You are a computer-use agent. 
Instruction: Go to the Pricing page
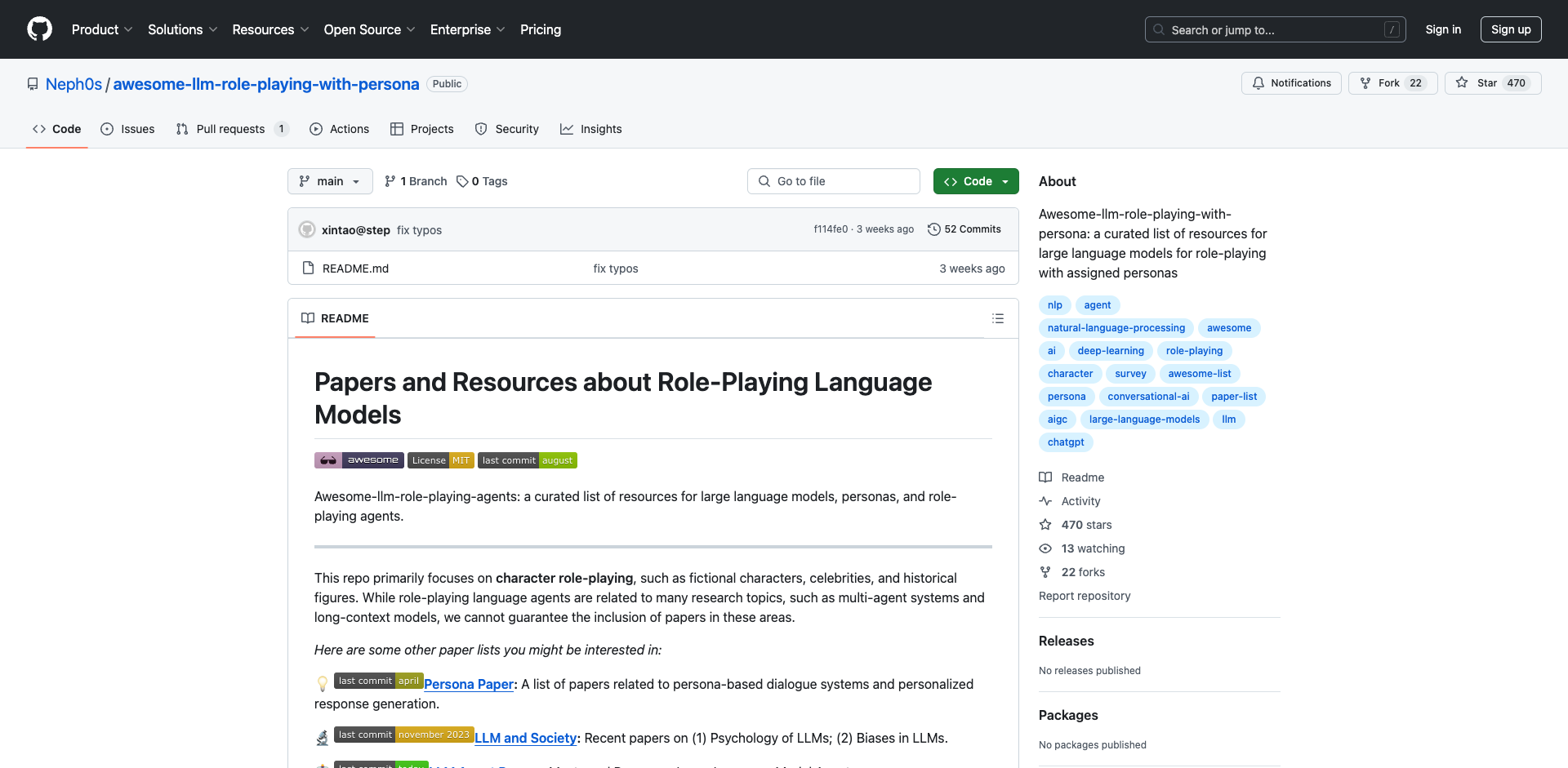(x=541, y=29)
